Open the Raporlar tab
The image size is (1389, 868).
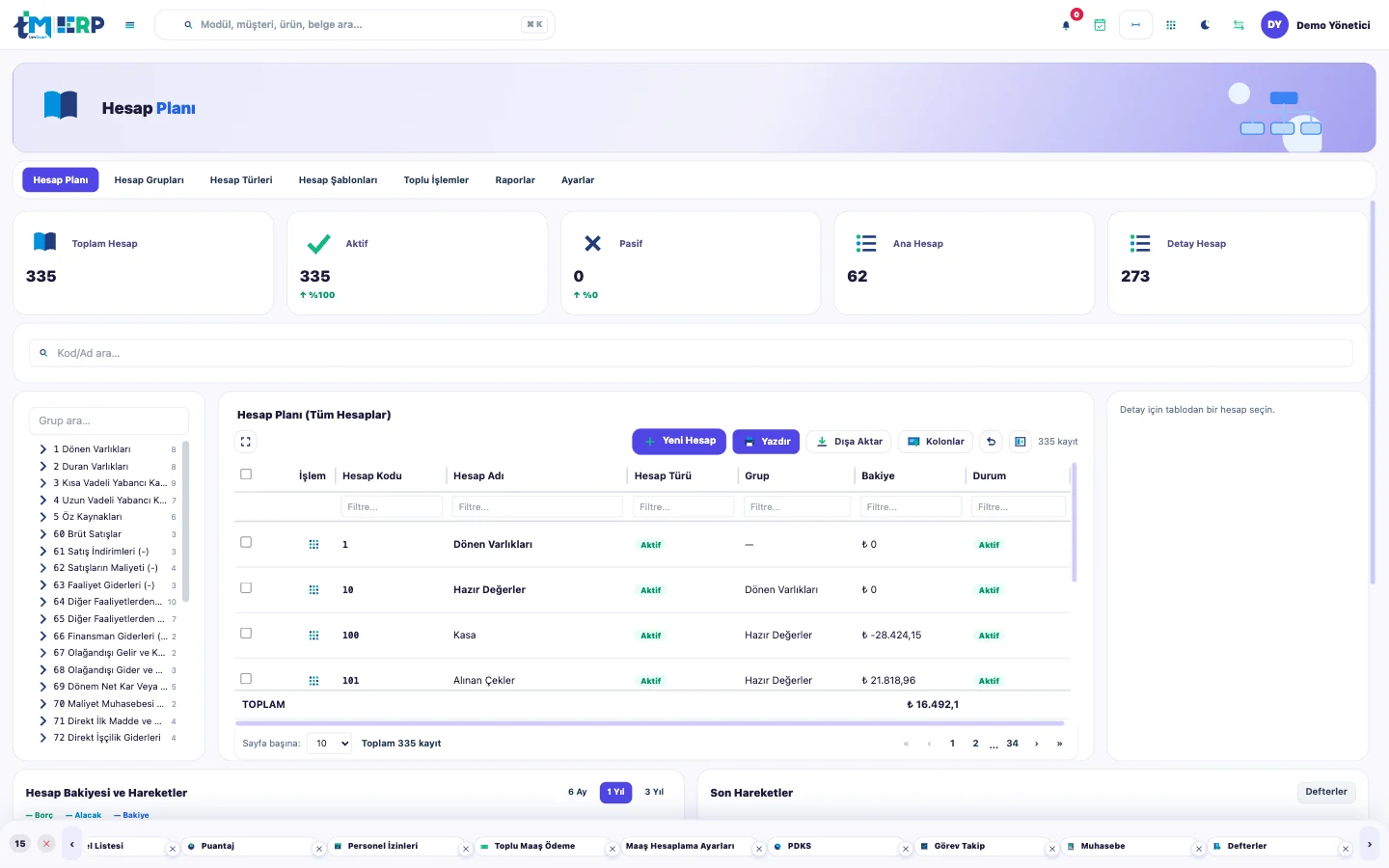pyautogui.click(x=515, y=180)
